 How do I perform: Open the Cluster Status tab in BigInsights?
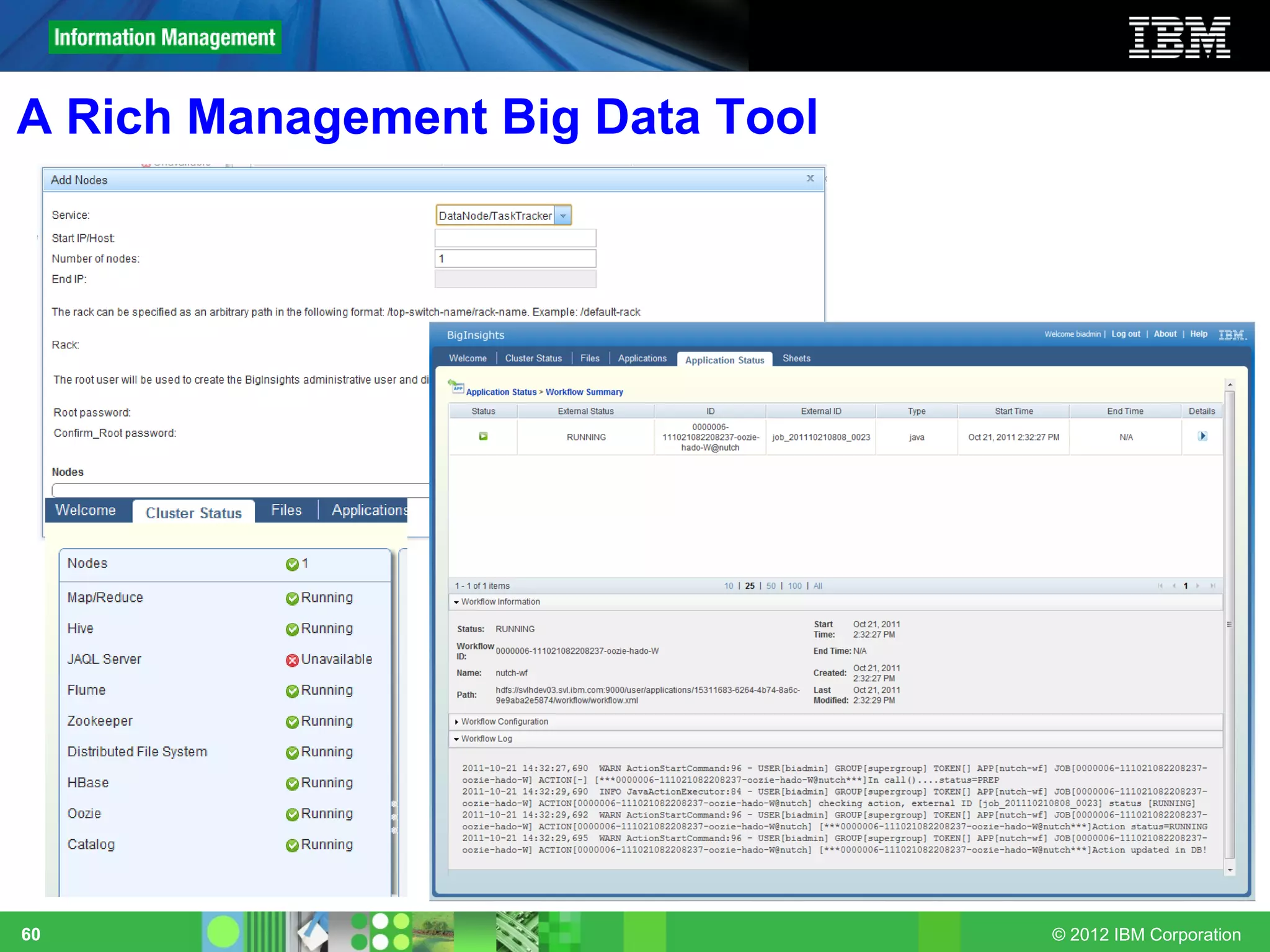533,358
